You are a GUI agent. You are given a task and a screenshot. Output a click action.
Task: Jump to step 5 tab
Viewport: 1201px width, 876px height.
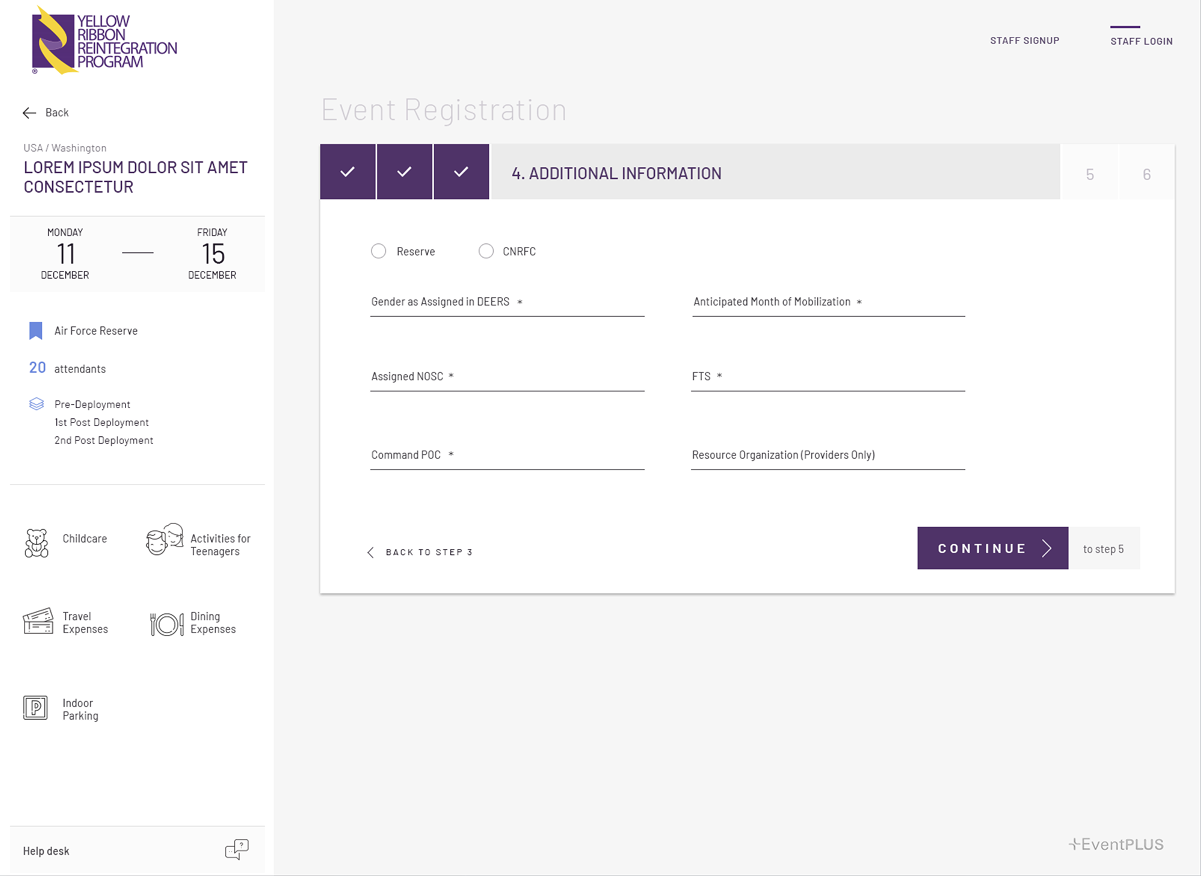(x=1090, y=174)
